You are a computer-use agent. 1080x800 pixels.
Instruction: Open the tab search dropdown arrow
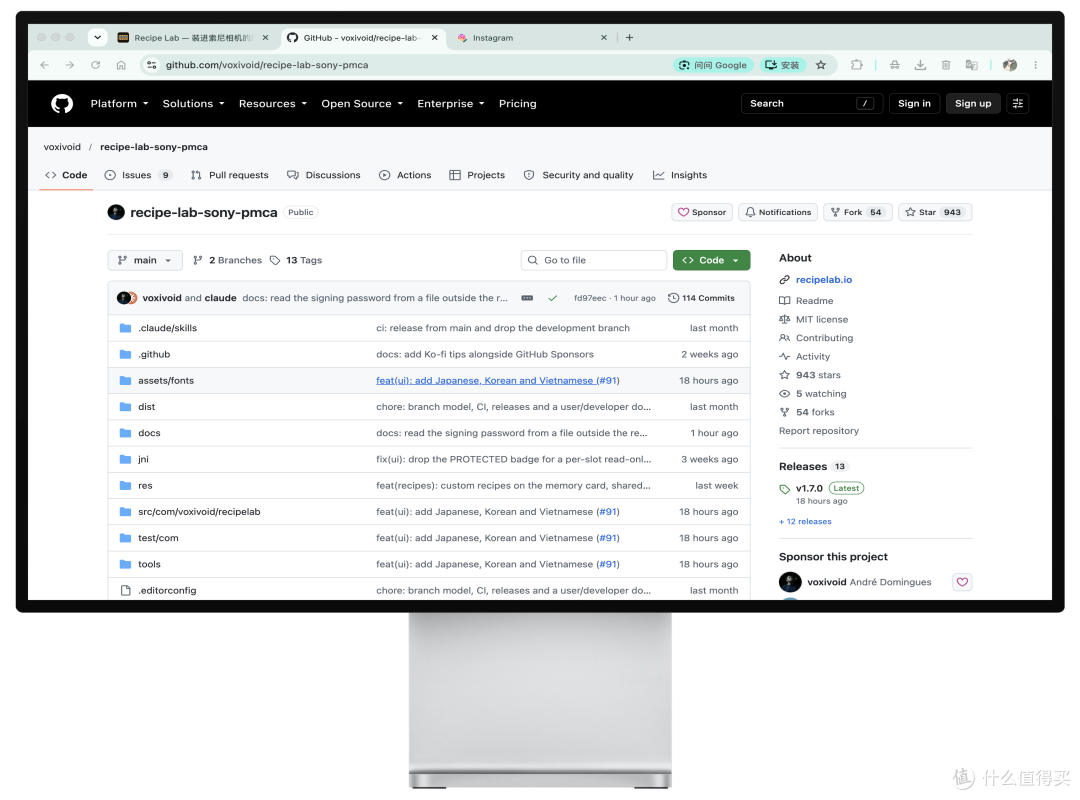(98, 37)
